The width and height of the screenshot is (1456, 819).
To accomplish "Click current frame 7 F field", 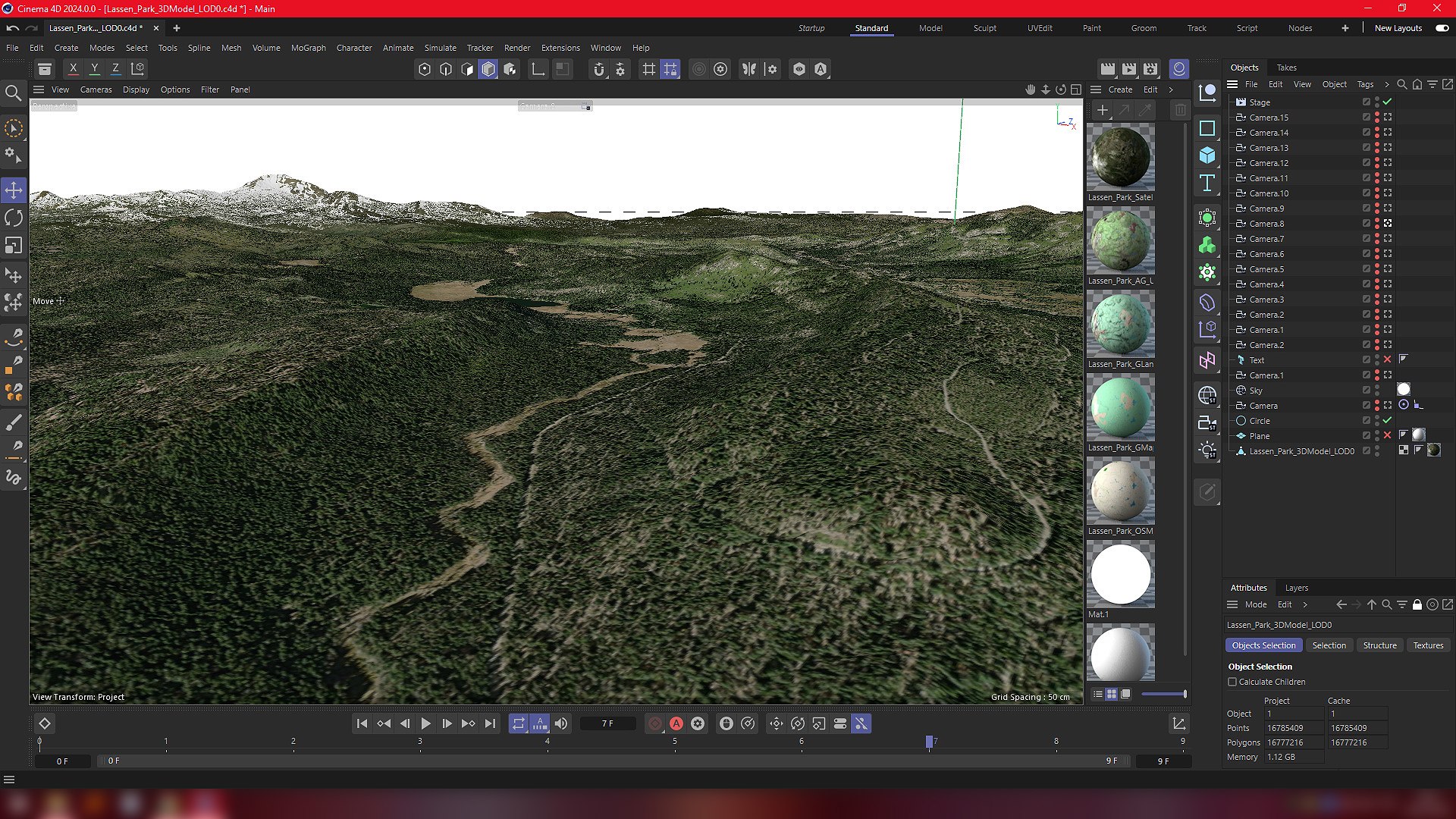I will [607, 724].
